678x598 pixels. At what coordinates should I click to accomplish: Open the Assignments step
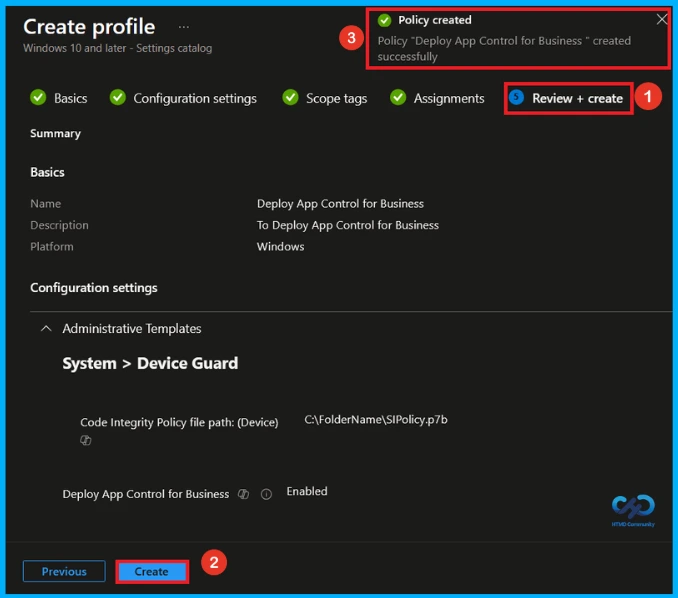437,98
